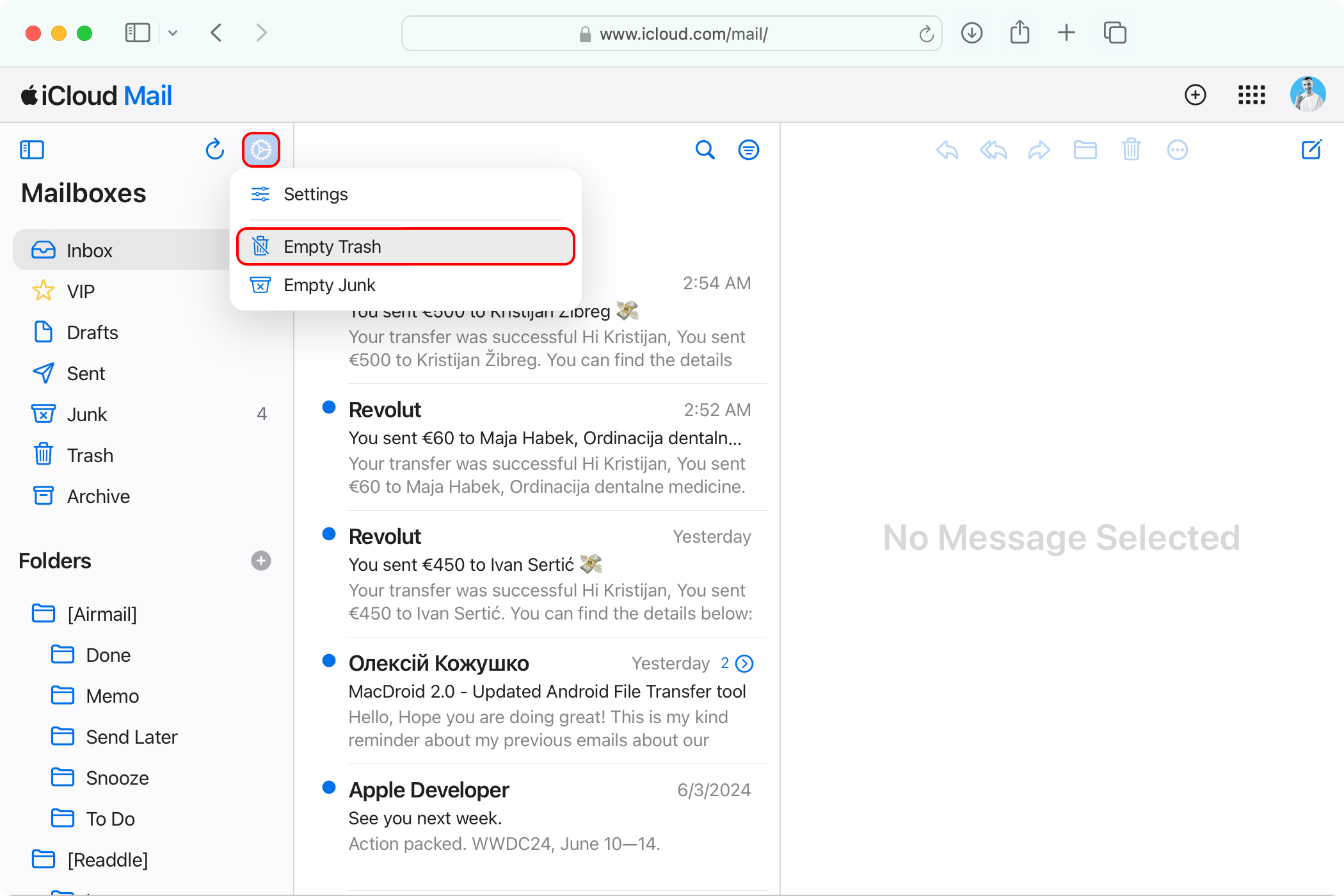
Task: Open the Inbox mailbox
Action: coord(122,250)
